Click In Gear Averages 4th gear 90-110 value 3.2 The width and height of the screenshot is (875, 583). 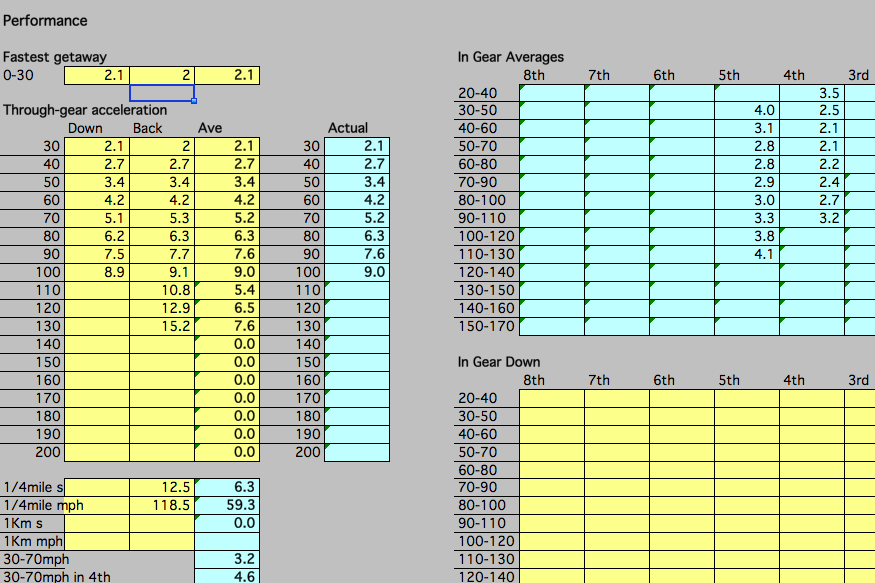tap(812, 218)
